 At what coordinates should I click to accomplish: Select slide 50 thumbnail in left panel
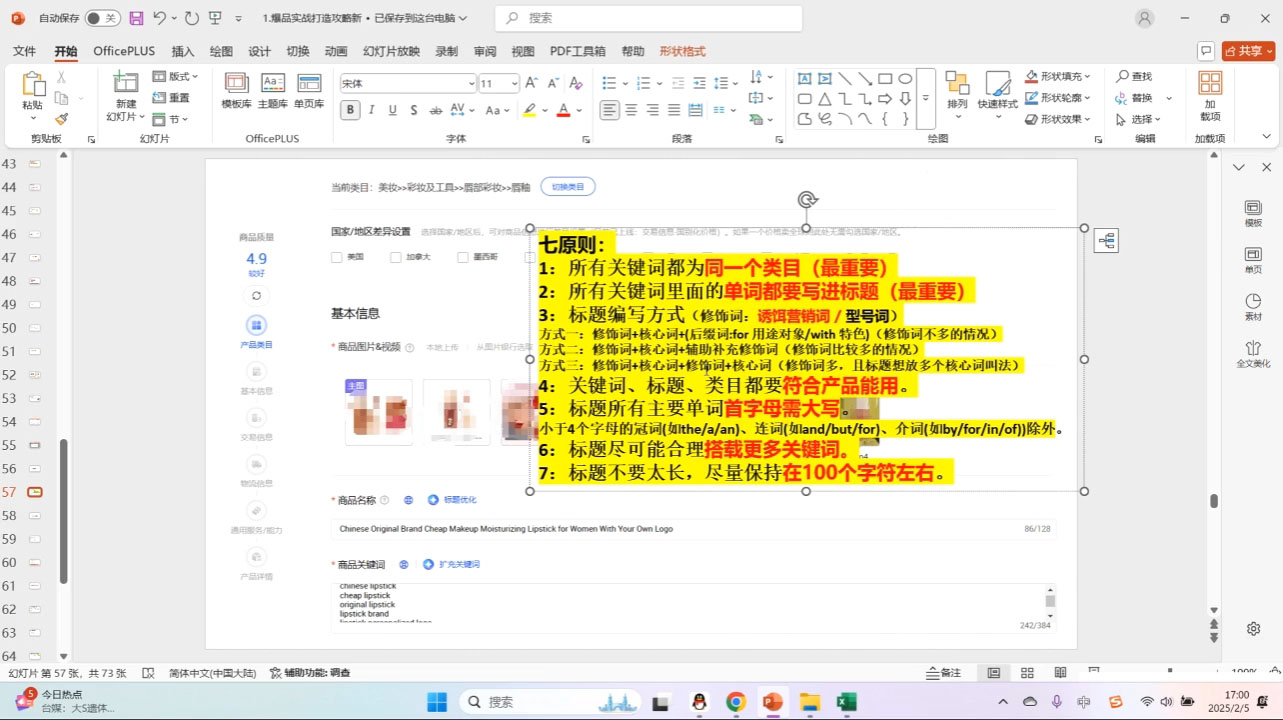(33, 327)
